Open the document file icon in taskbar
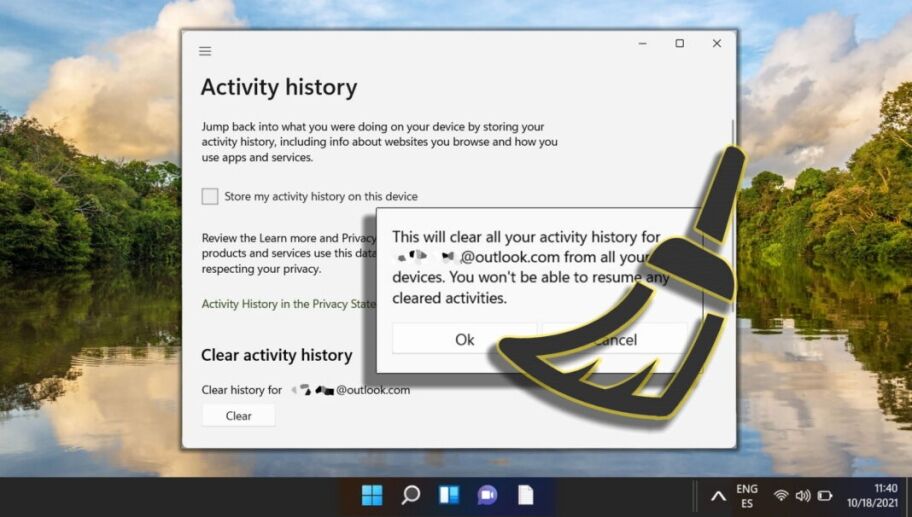 pyautogui.click(x=526, y=495)
